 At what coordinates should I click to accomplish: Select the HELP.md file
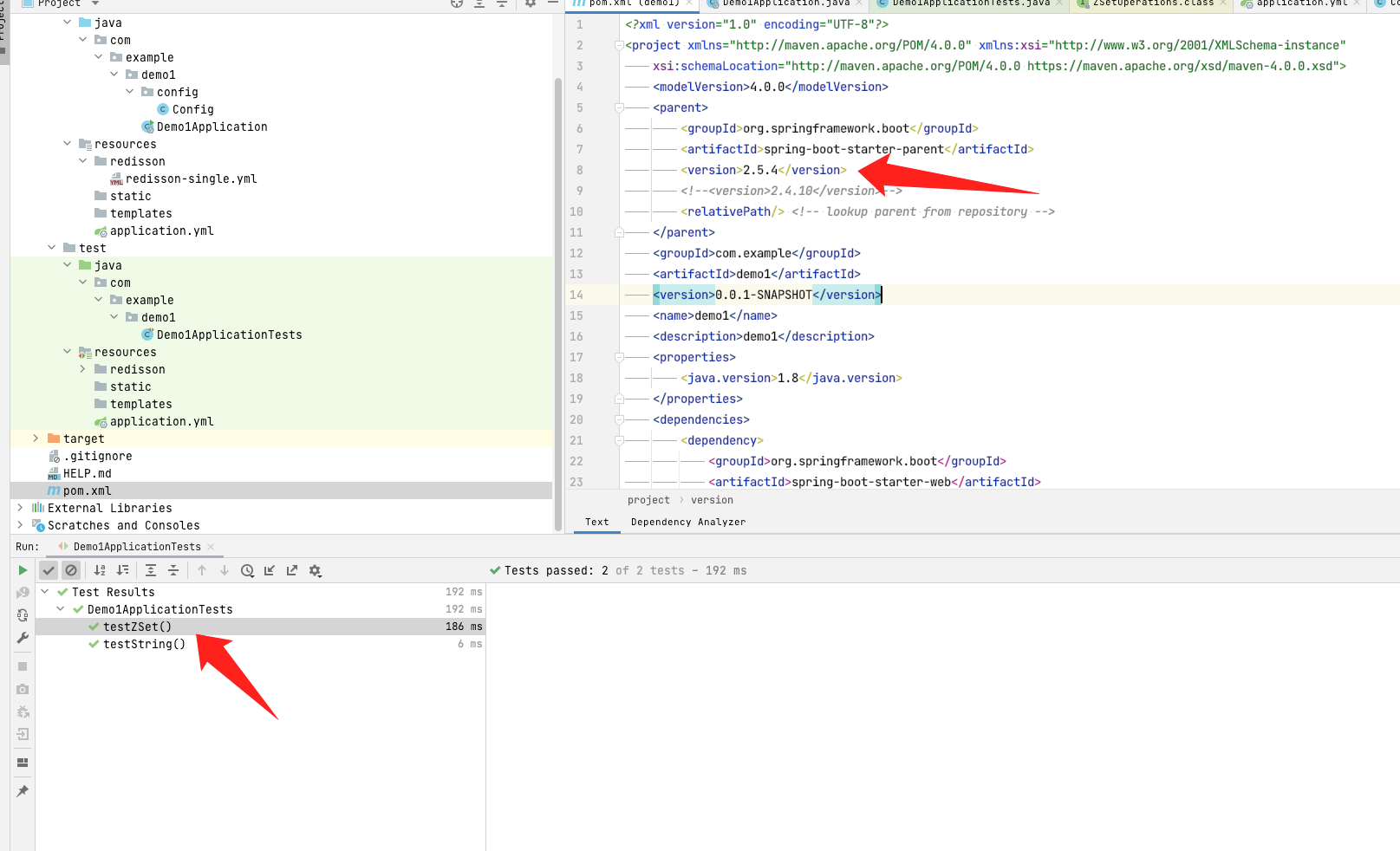pyautogui.click(x=80, y=473)
